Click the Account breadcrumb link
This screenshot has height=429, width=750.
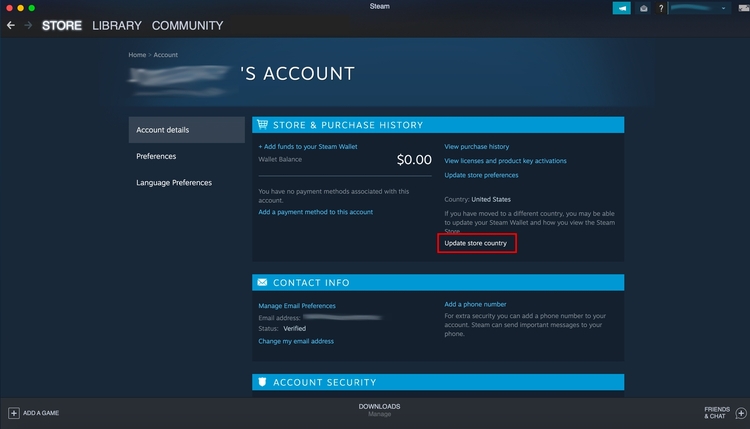[165, 55]
